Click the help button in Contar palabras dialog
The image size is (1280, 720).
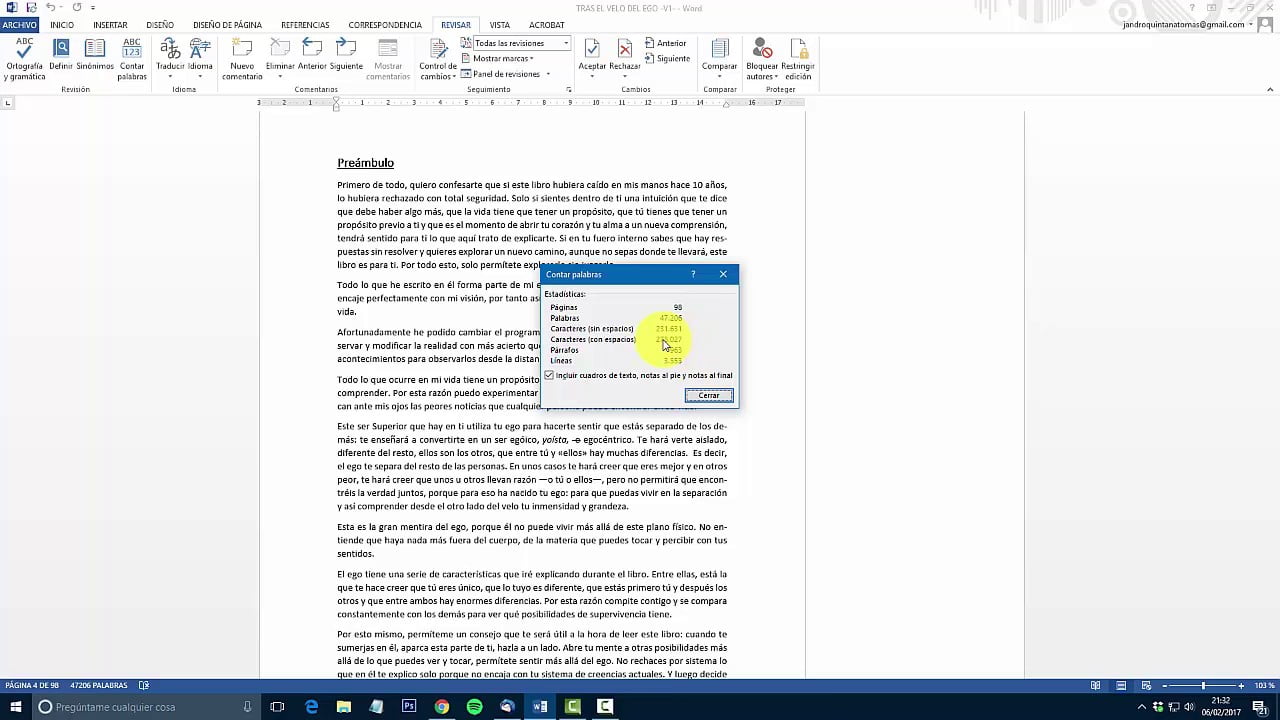[693, 274]
